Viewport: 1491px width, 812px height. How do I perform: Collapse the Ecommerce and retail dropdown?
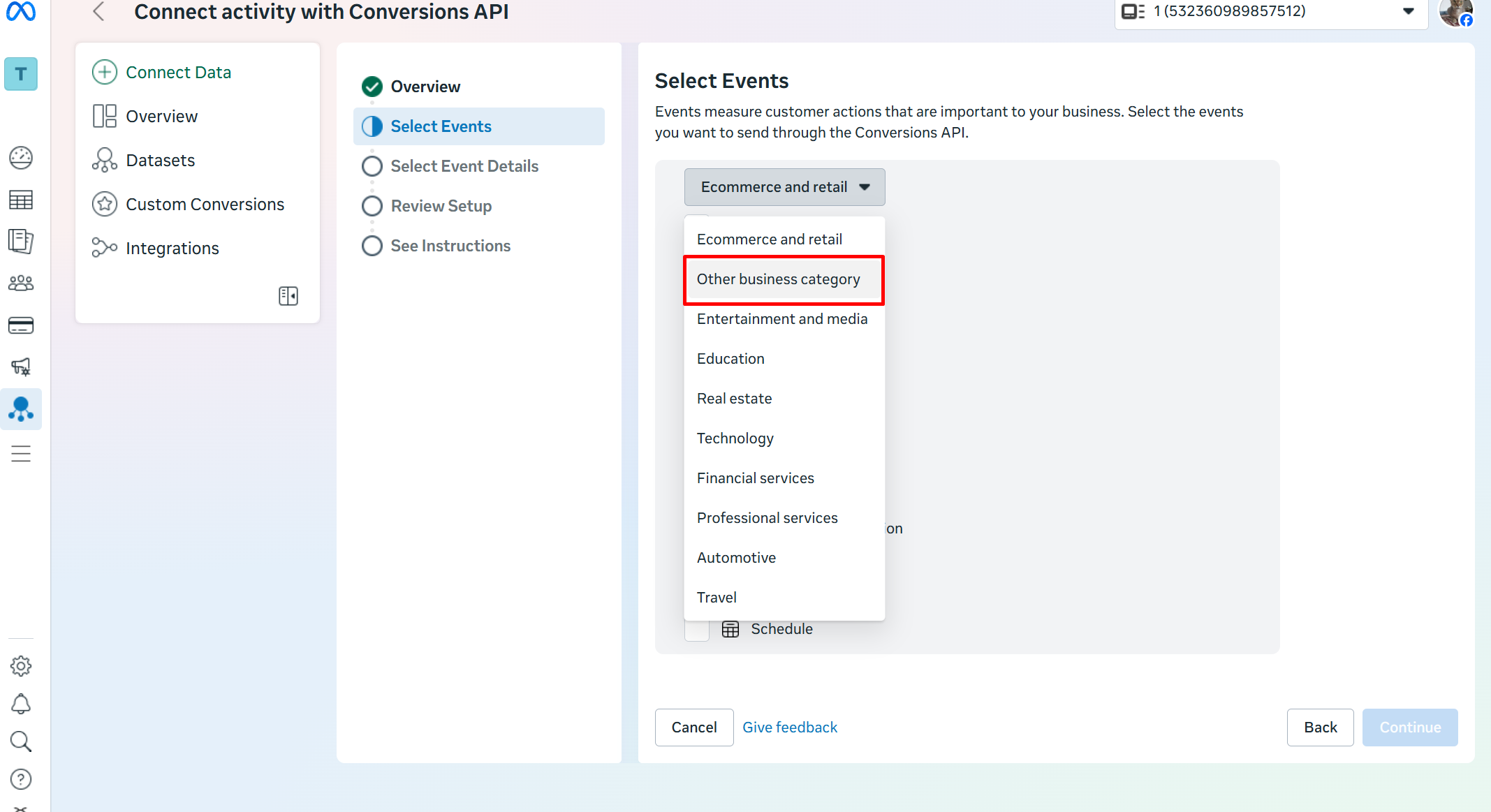(x=784, y=187)
